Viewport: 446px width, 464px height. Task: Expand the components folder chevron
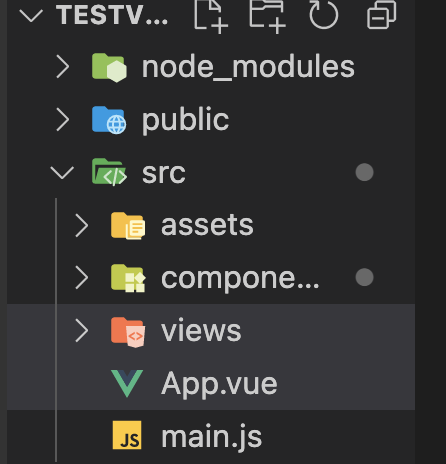click(82, 278)
